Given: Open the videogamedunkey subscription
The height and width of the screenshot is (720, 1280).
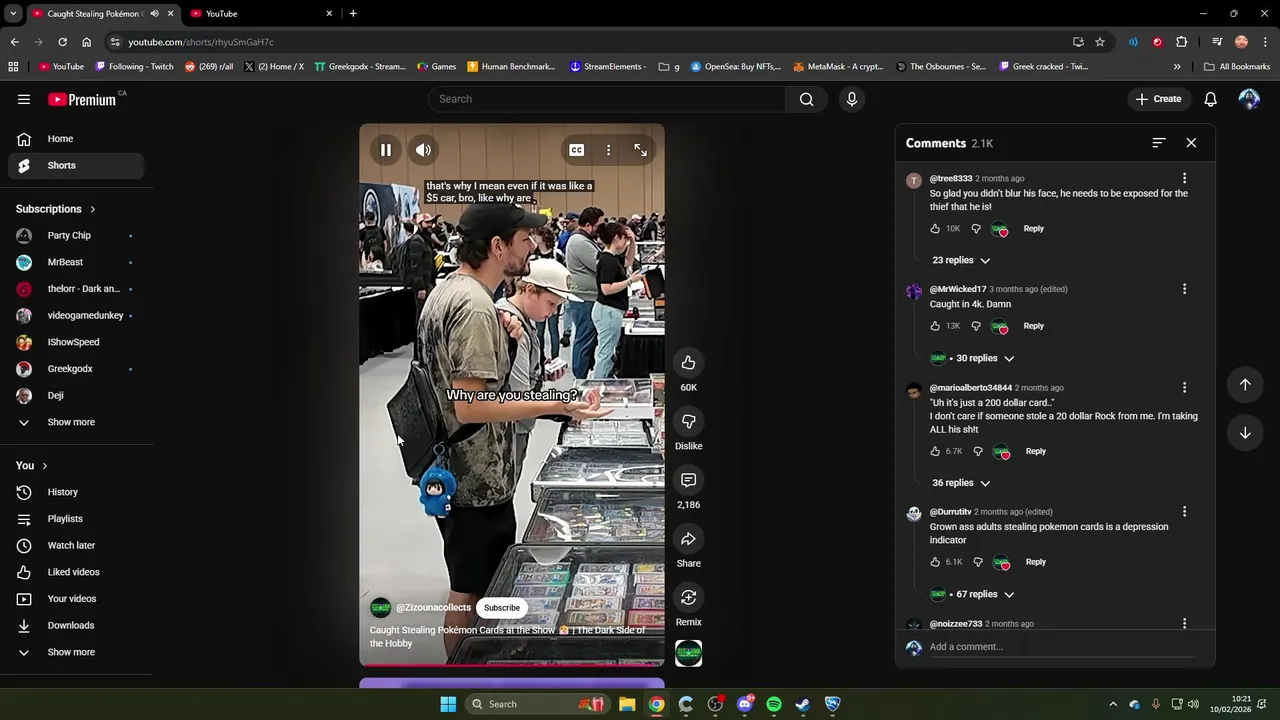Looking at the screenshot, I should click(x=75, y=316).
